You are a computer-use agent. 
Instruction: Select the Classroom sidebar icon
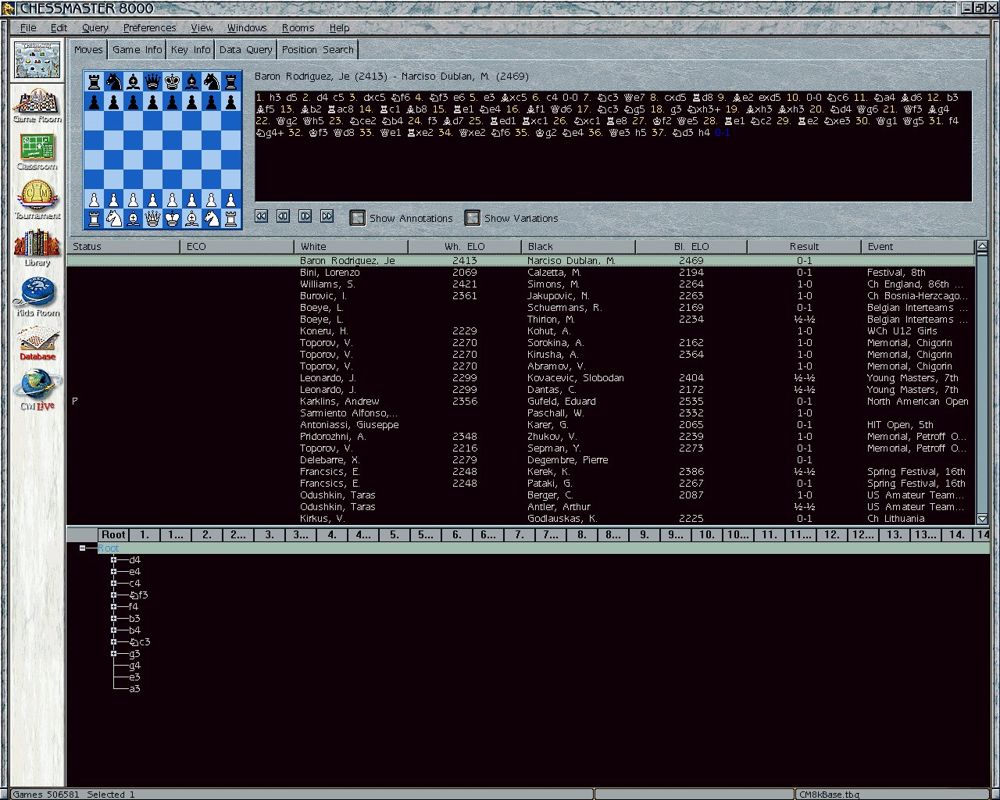coord(36,148)
